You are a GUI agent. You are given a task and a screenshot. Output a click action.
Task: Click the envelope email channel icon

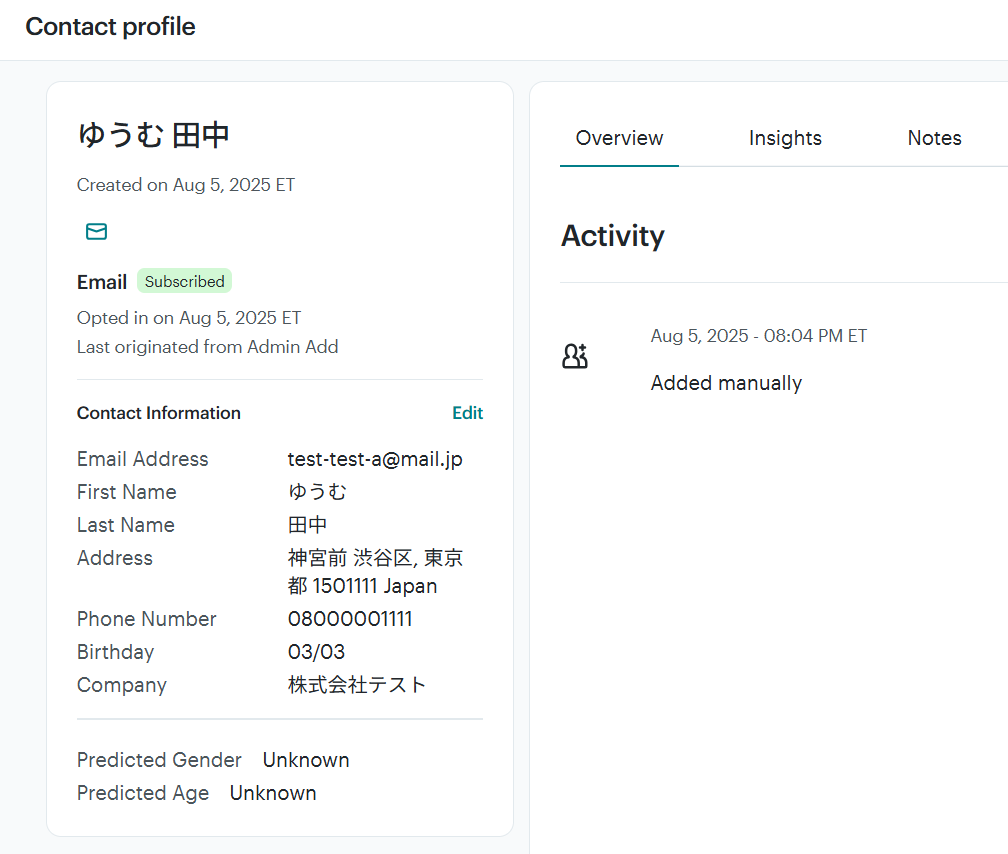coord(96,232)
